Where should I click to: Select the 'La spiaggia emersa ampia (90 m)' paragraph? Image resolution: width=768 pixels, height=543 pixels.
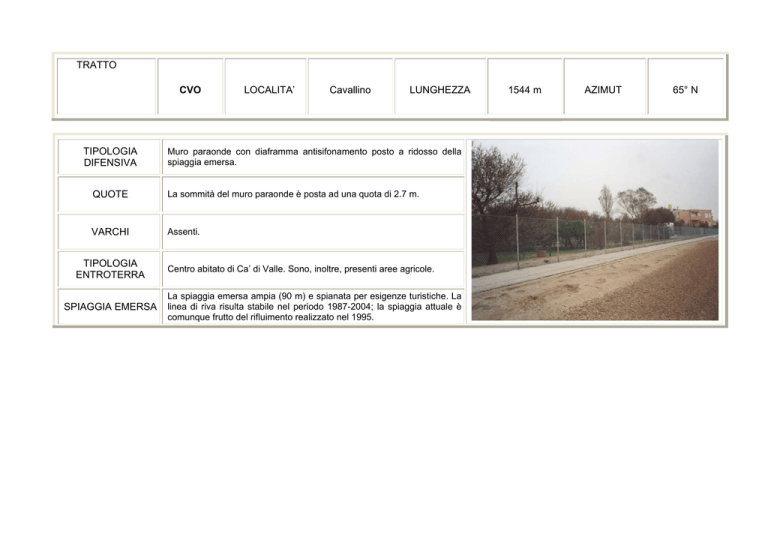click(x=313, y=307)
